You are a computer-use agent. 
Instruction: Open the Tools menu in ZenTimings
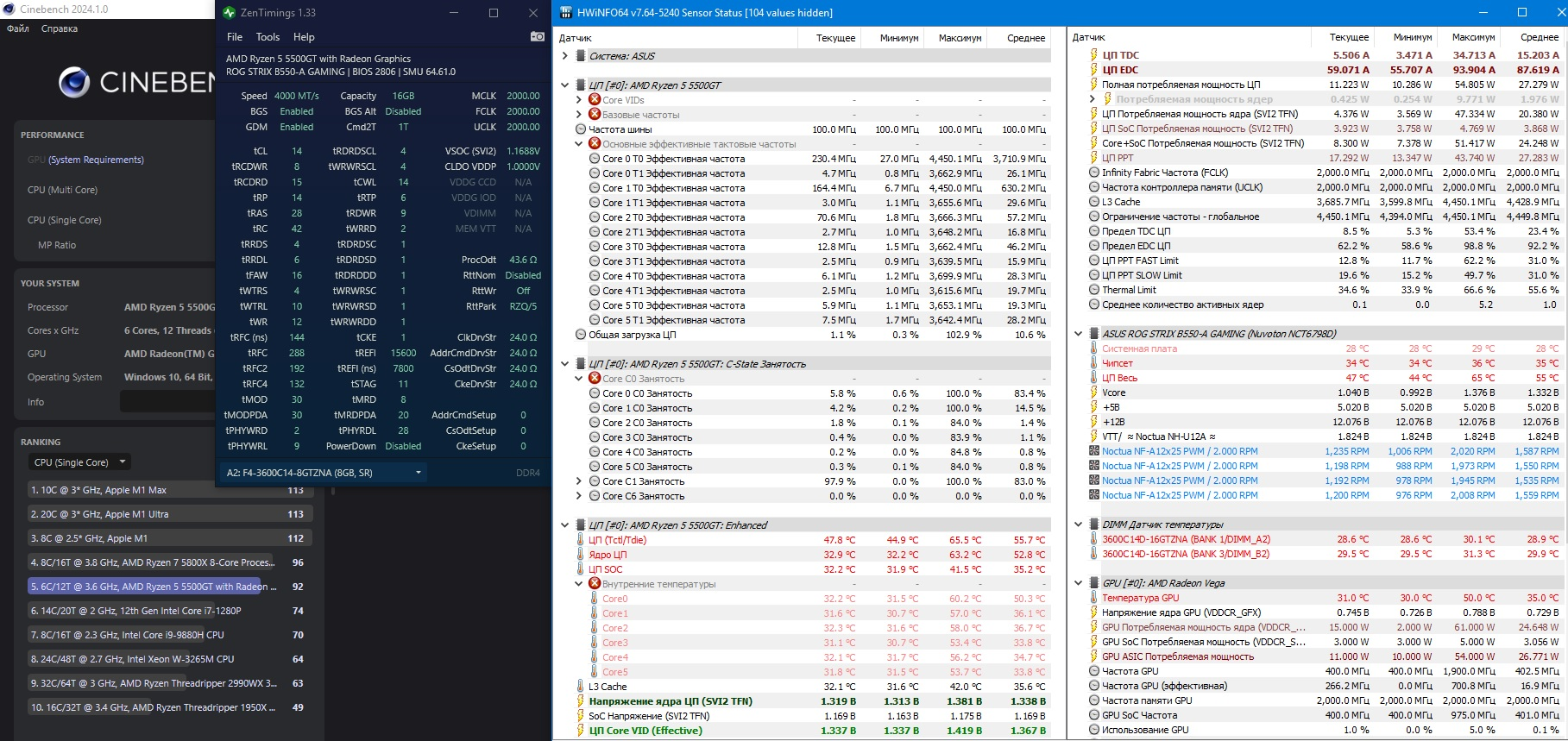tap(268, 37)
